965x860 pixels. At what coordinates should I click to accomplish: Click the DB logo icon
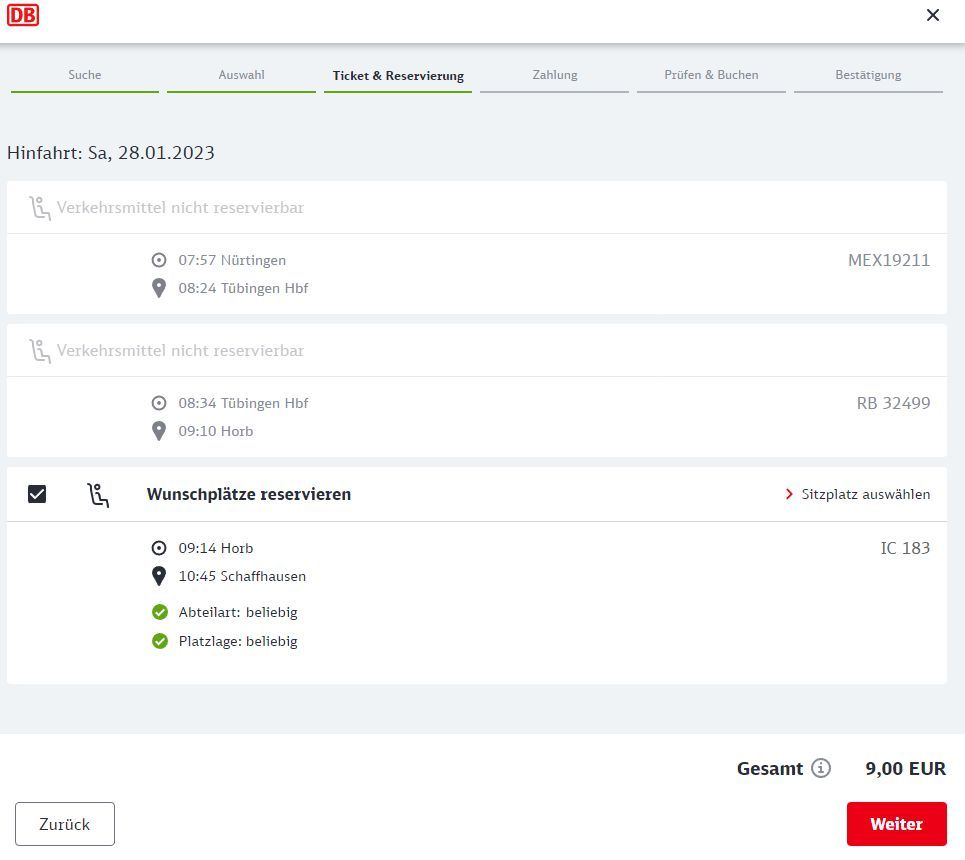pos(23,15)
